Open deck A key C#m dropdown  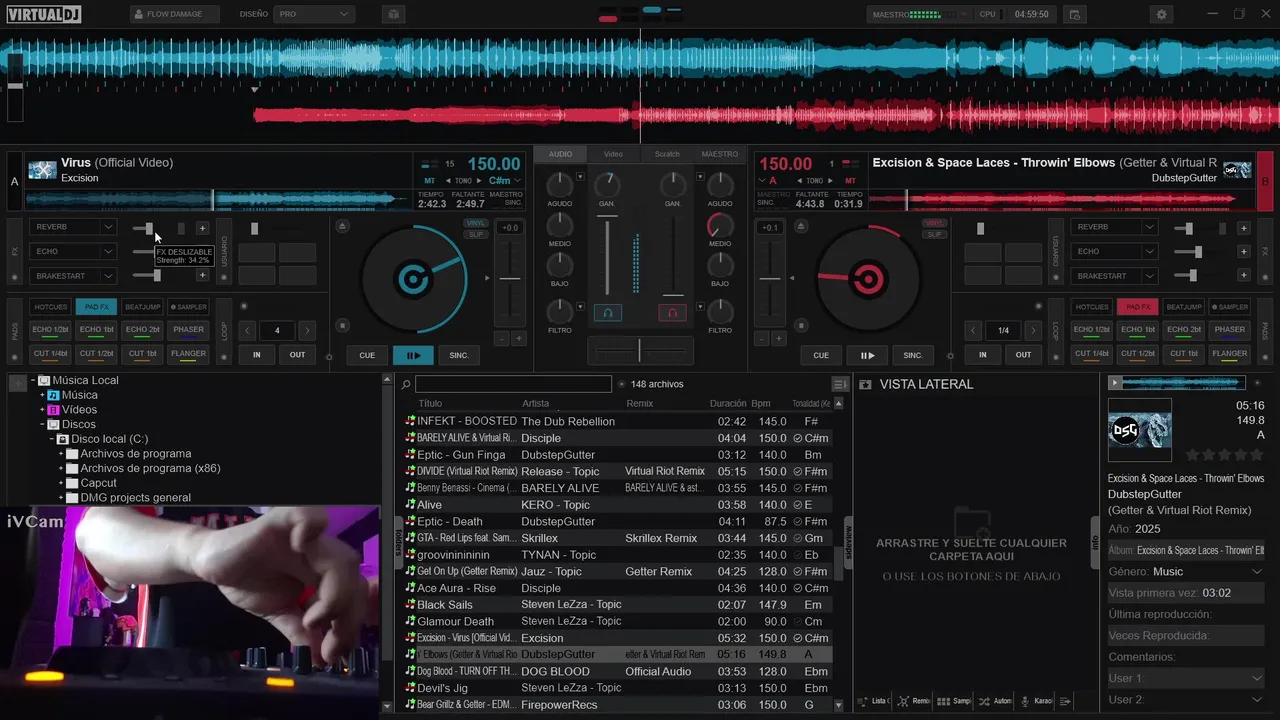tap(517, 181)
